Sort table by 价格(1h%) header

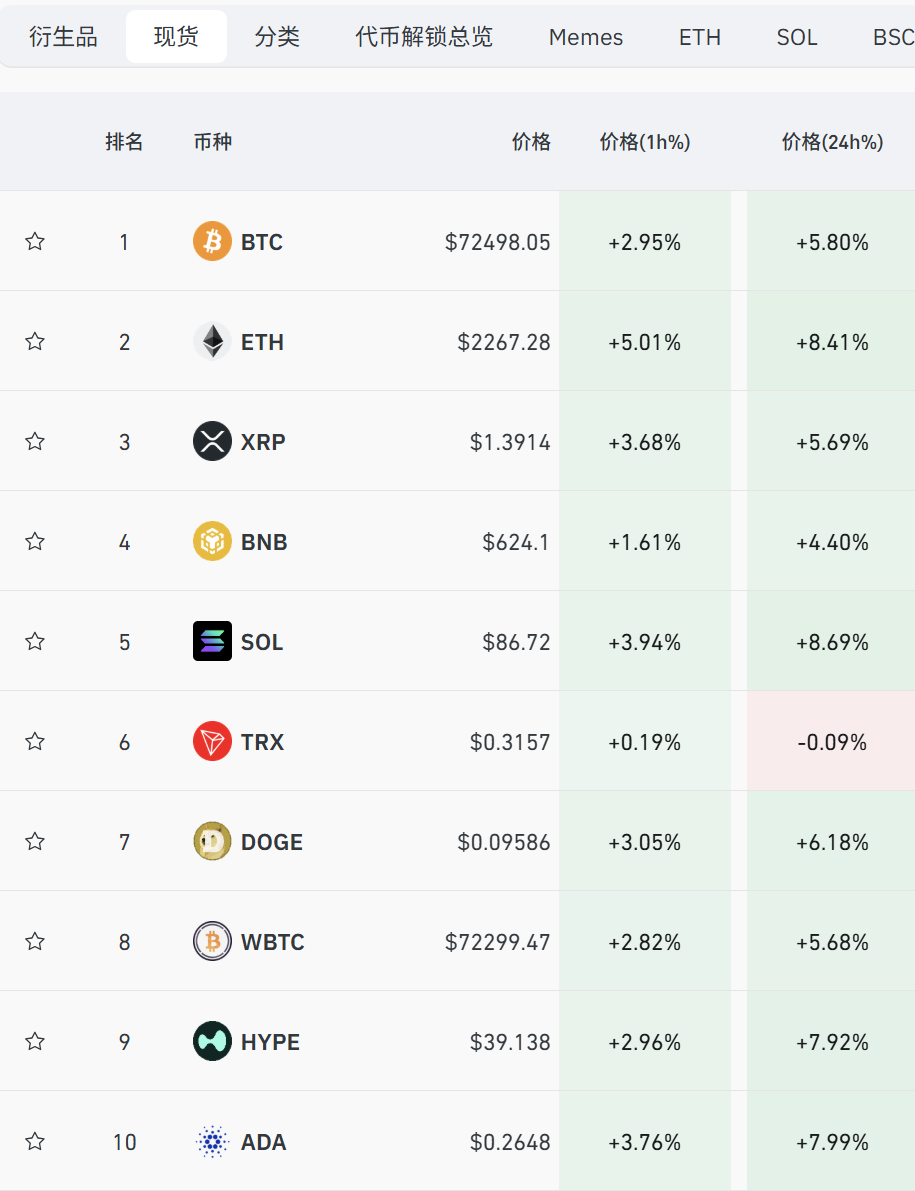coord(645,142)
